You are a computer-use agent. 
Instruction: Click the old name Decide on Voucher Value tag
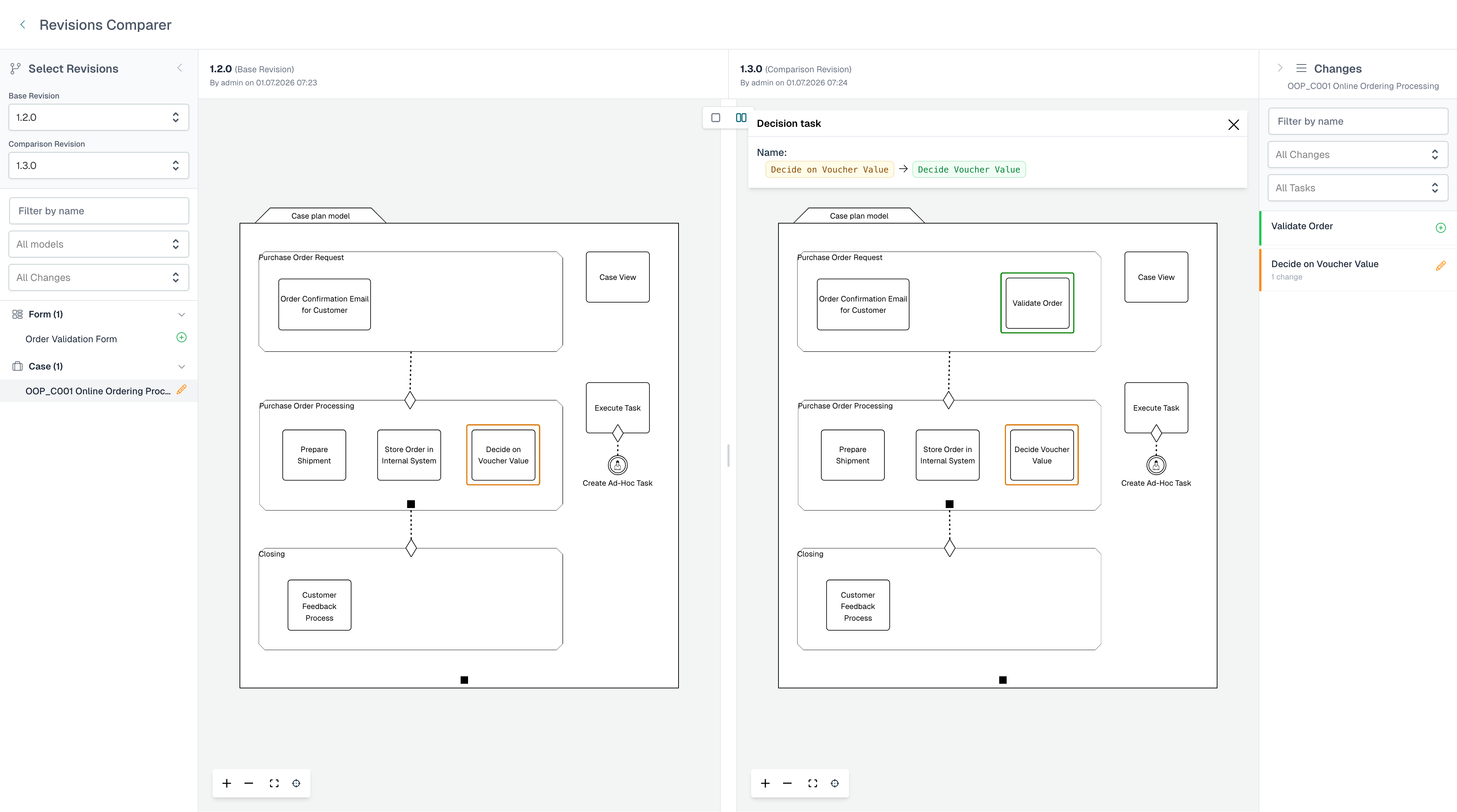point(829,170)
